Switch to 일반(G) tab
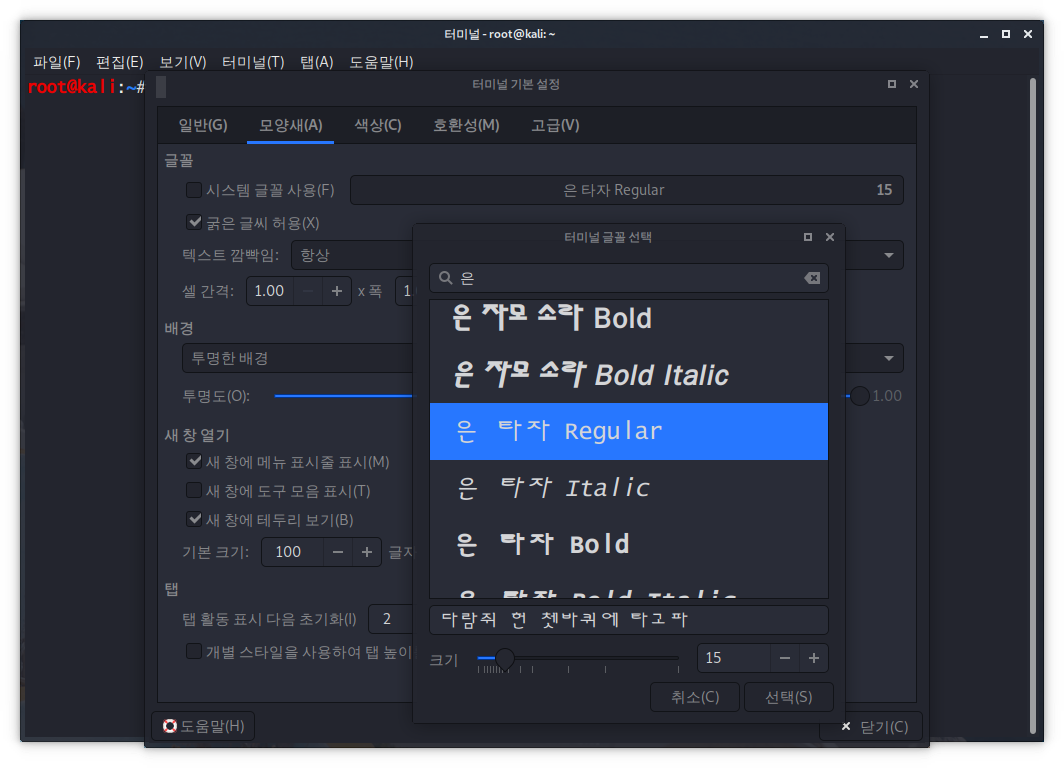The height and width of the screenshot is (768, 1064). pos(203,126)
